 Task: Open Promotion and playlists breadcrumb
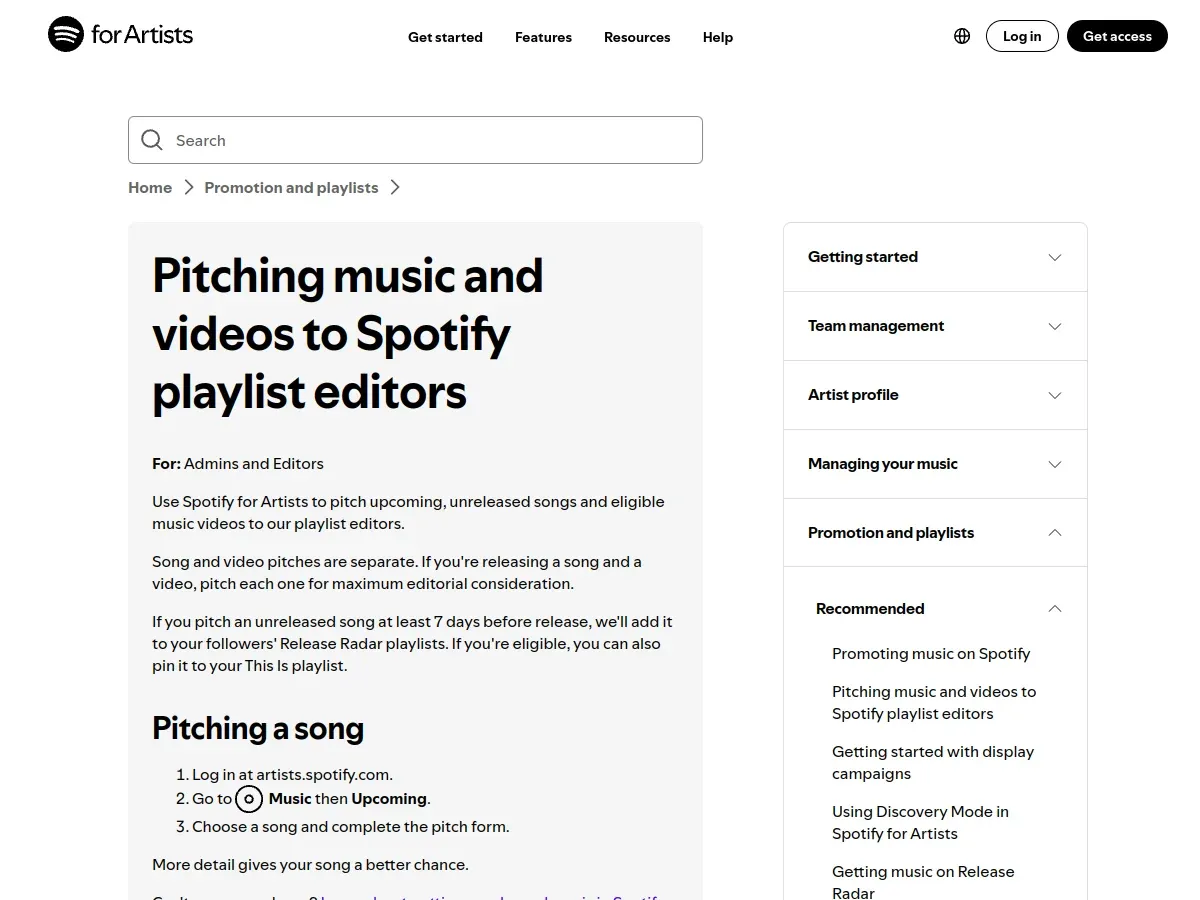click(291, 187)
